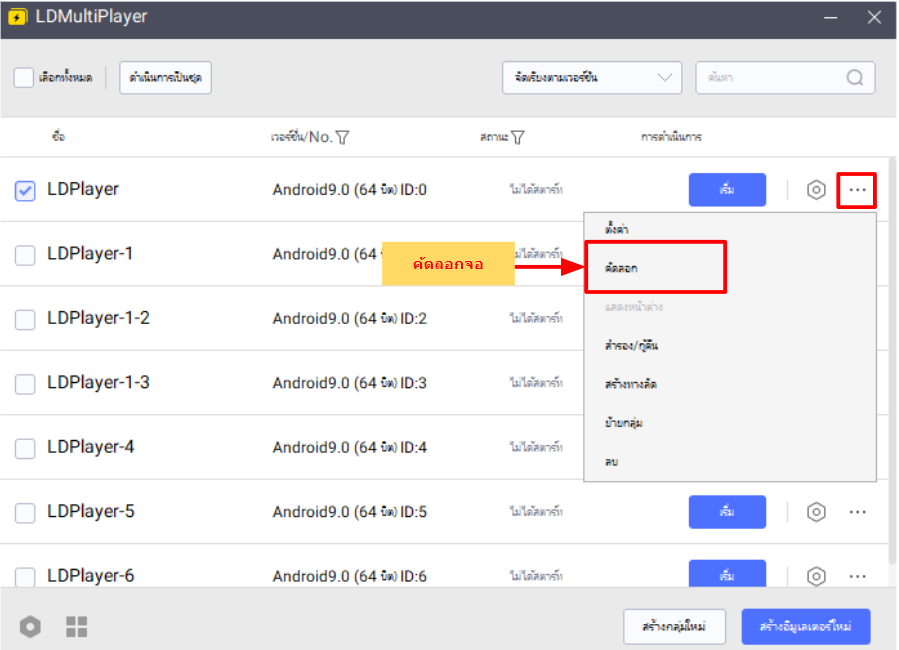Choose ลบ (Delete) in the context menu
Screen dimensions: 899x650
point(611,461)
